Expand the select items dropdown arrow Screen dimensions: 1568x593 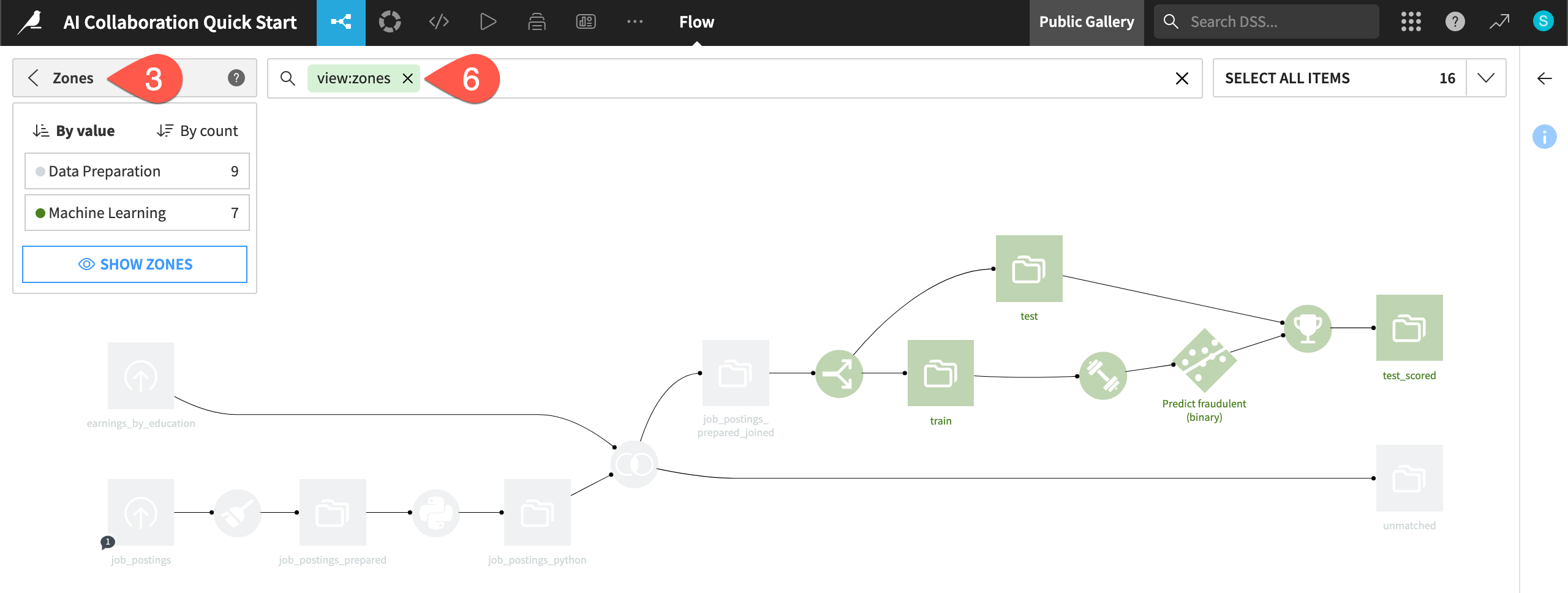coord(1486,78)
